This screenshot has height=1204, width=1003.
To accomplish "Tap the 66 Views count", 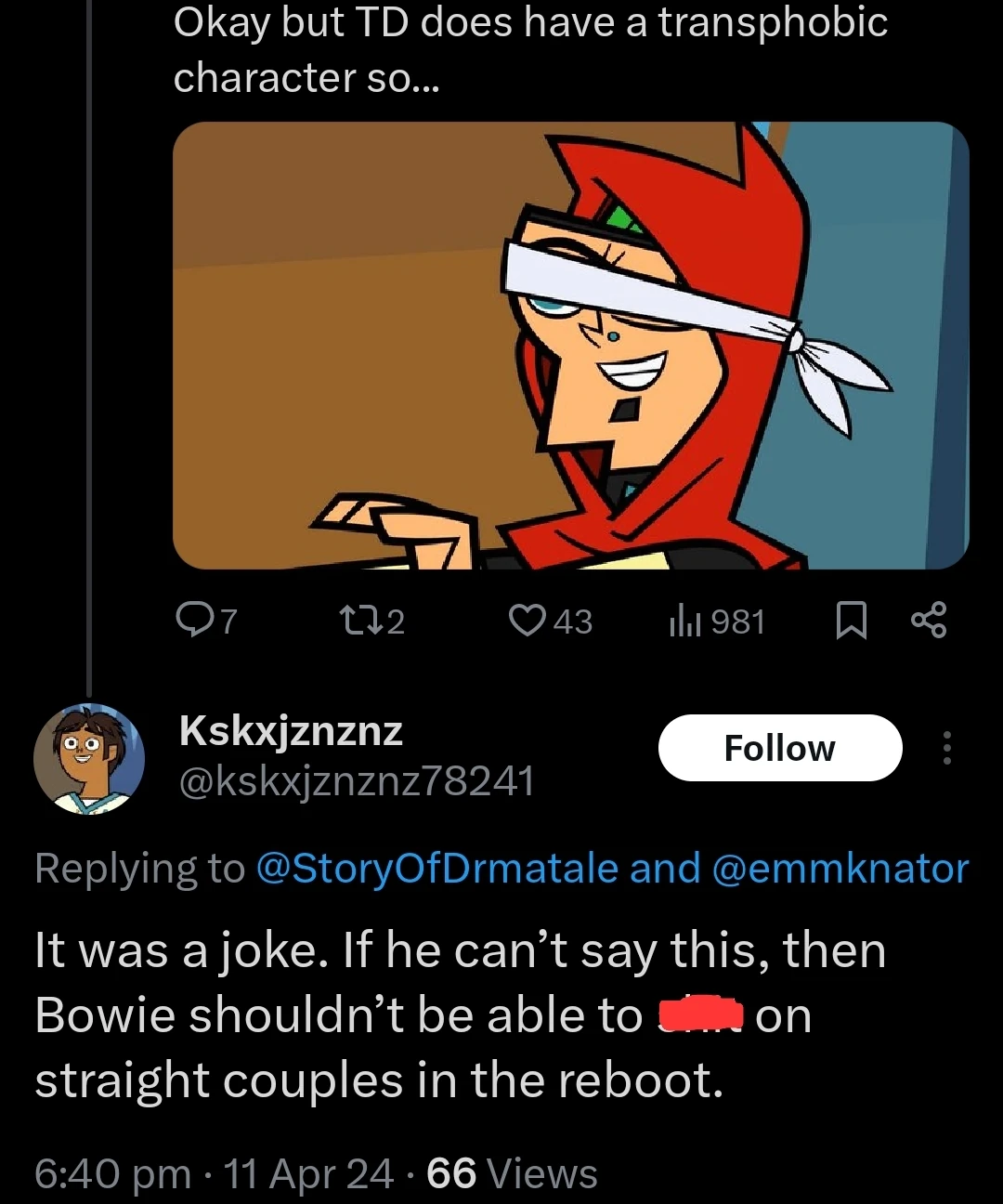I will (x=512, y=1173).
